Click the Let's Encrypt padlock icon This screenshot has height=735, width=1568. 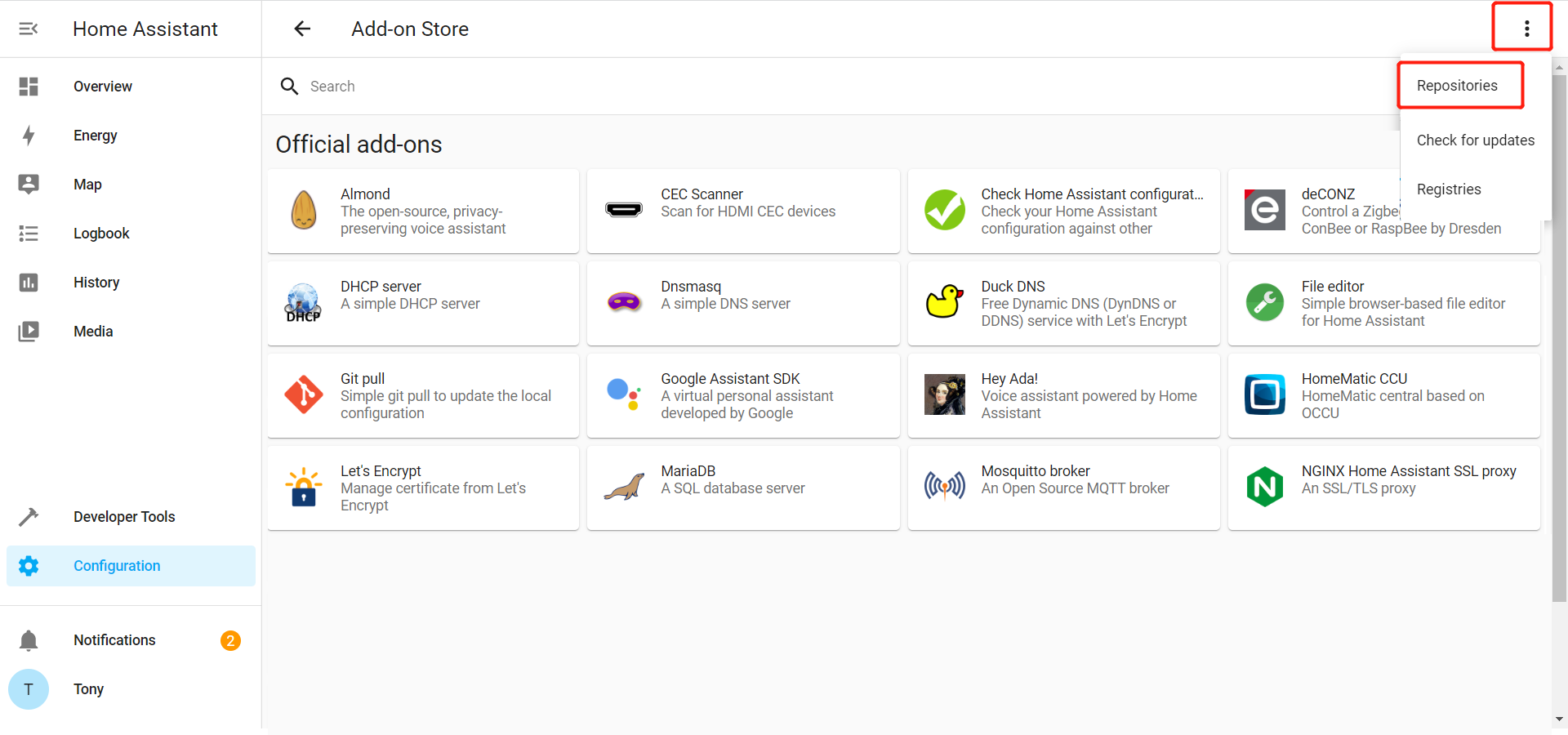(304, 487)
